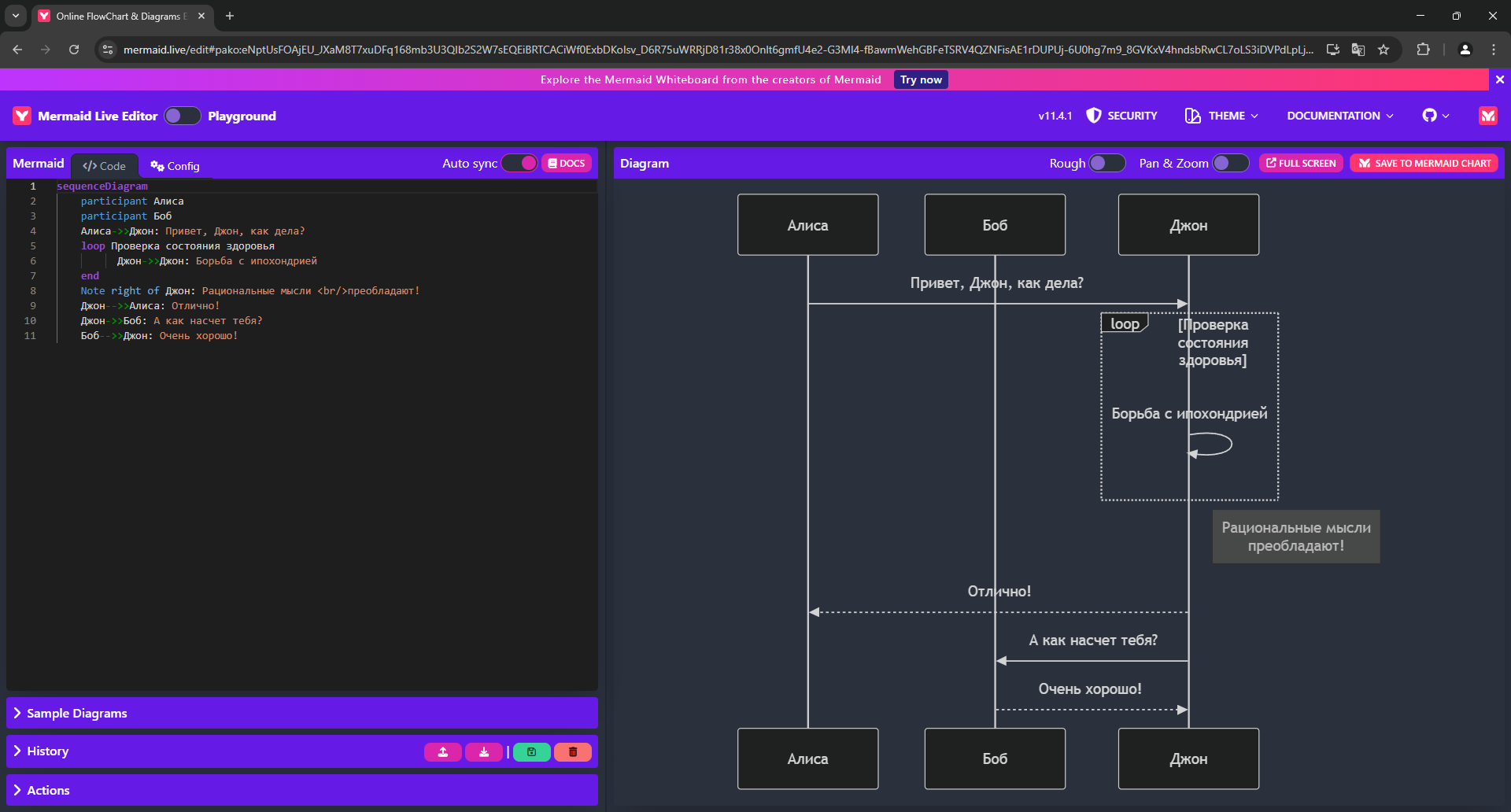
Task: Expand the Sample Diagrams section
Action: (76, 713)
